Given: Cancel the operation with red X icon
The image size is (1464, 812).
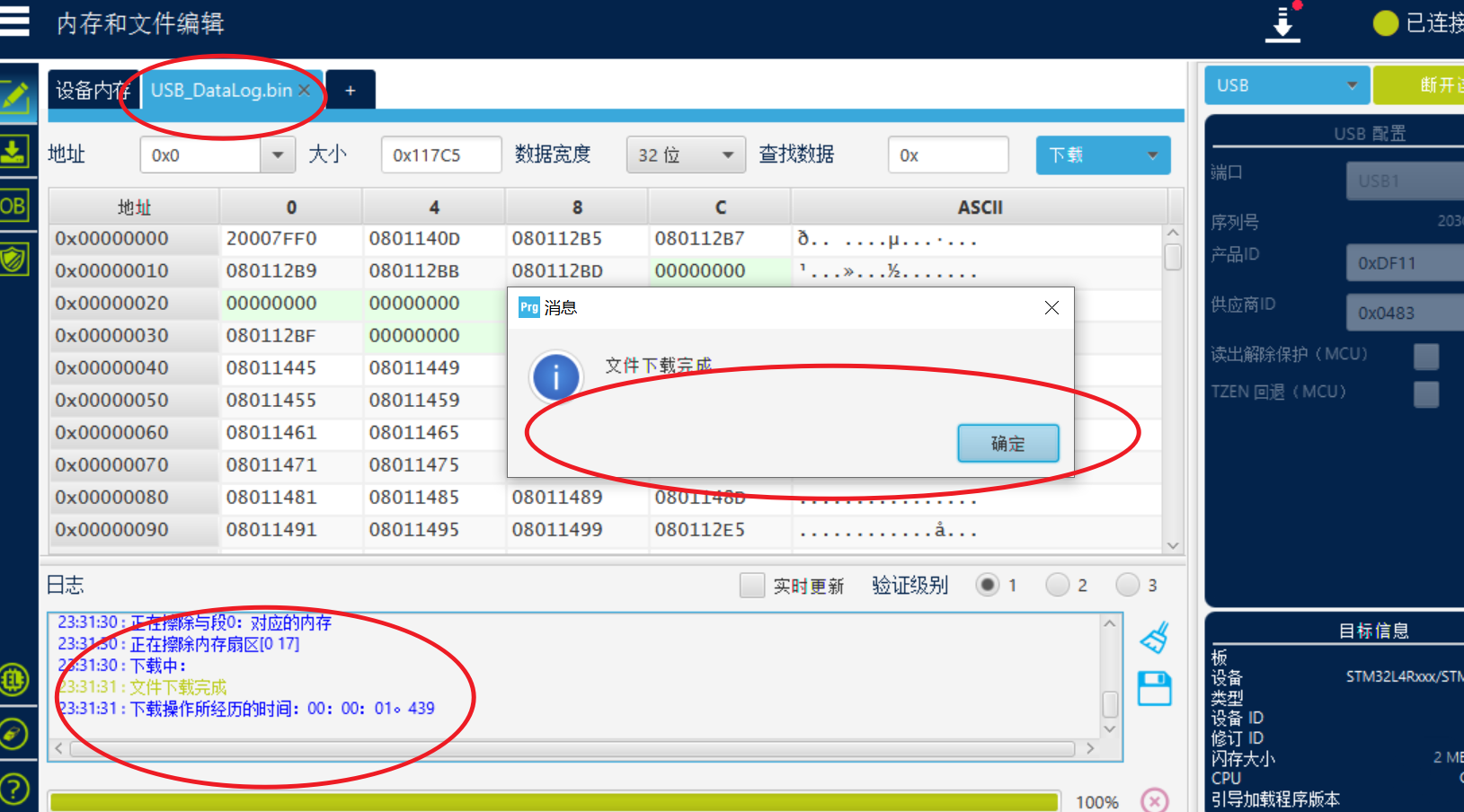Looking at the screenshot, I should [x=1154, y=799].
